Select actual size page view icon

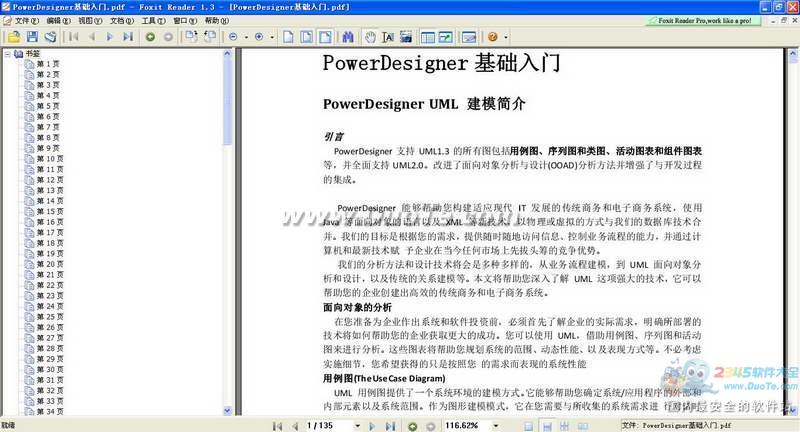click(288, 37)
